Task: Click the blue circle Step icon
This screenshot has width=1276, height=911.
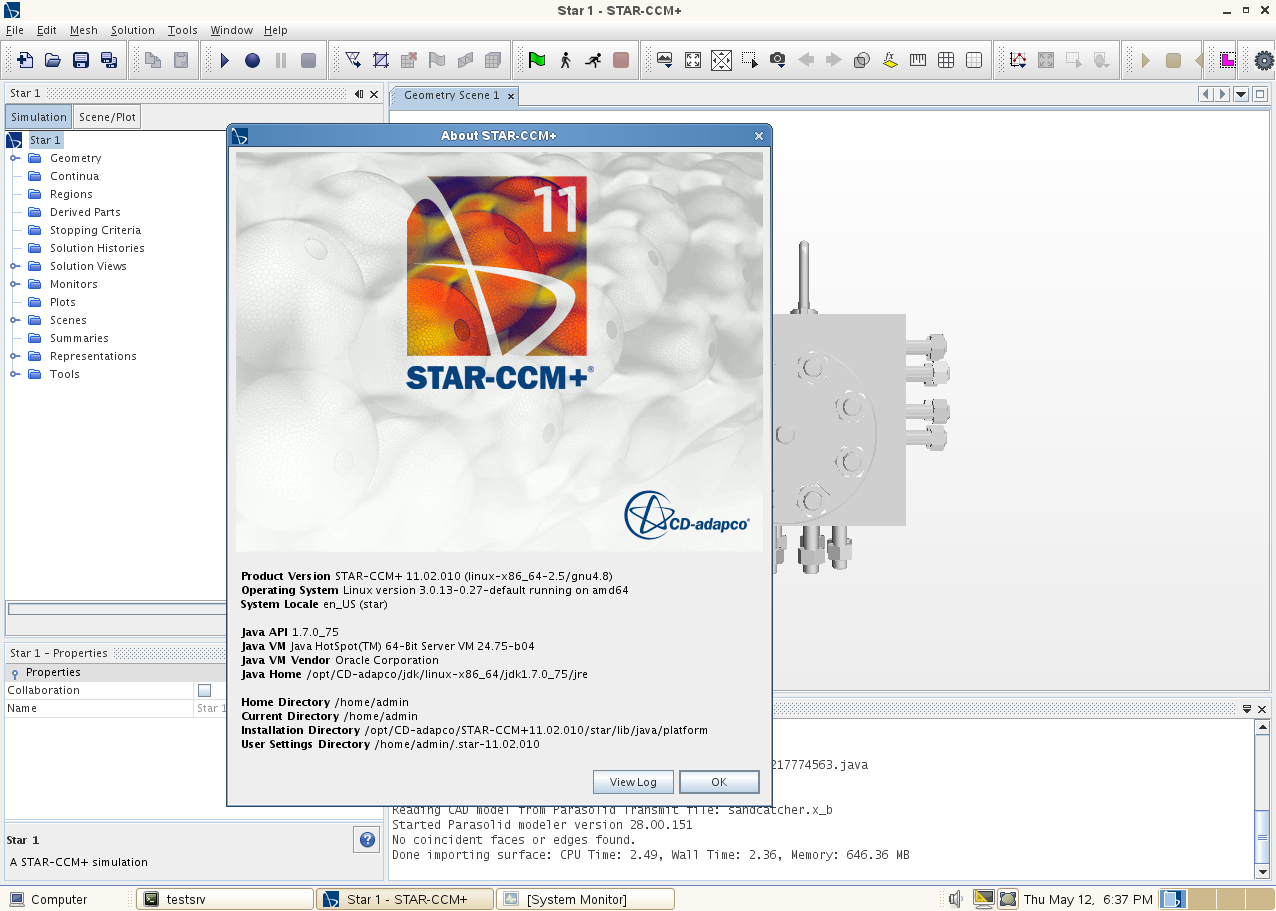Action: pyautogui.click(x=253, y=60)
